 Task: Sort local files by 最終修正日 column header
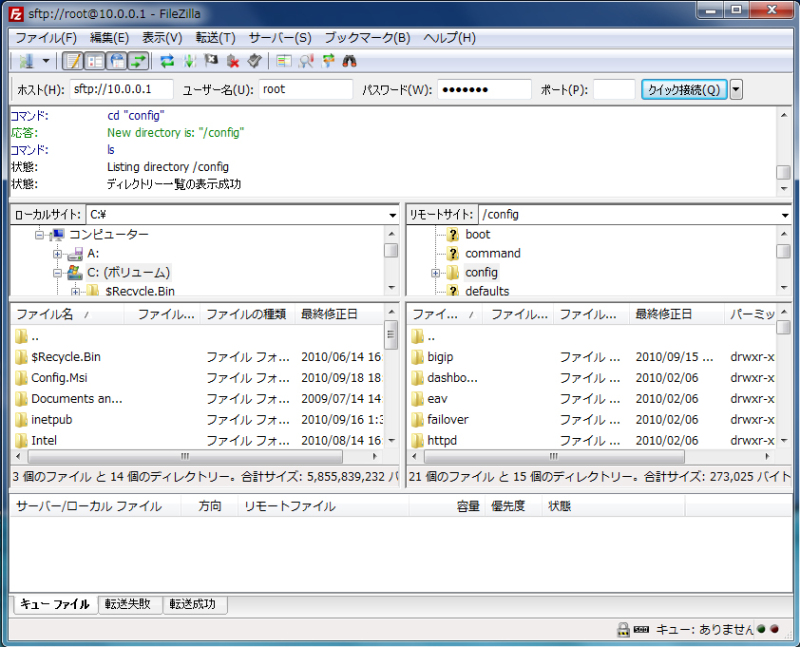click(329, 314)
